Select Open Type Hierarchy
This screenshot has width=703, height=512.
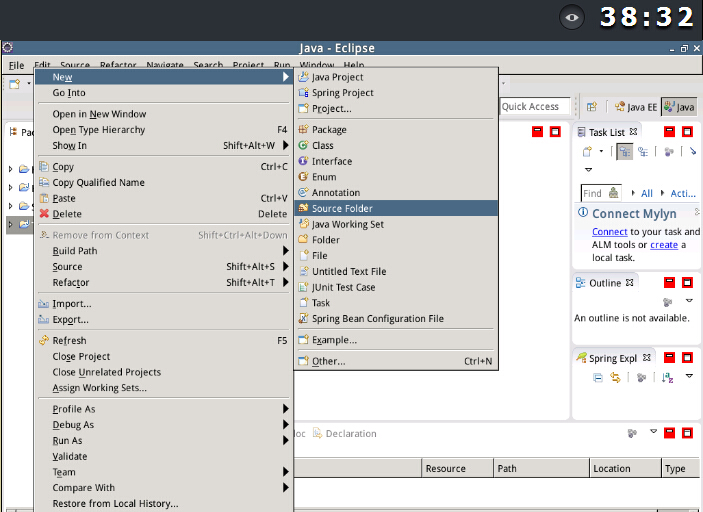click(x=164, y=130)
